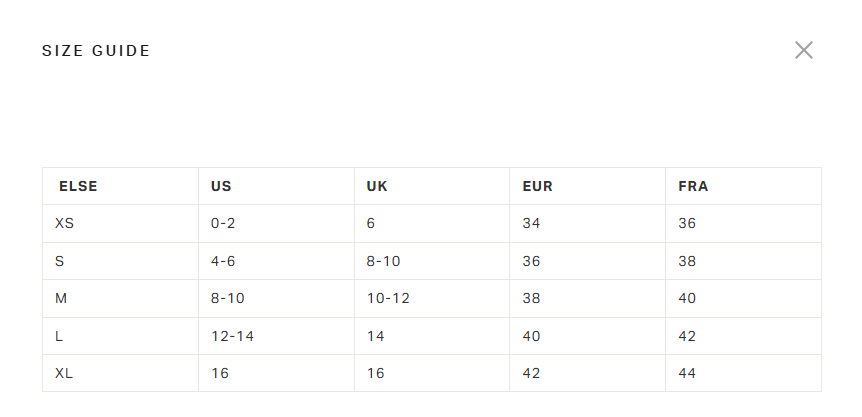This screenshot has width=862, height=417.
Task: Close the Size Guide dialog
Action: tap(803, 50)
